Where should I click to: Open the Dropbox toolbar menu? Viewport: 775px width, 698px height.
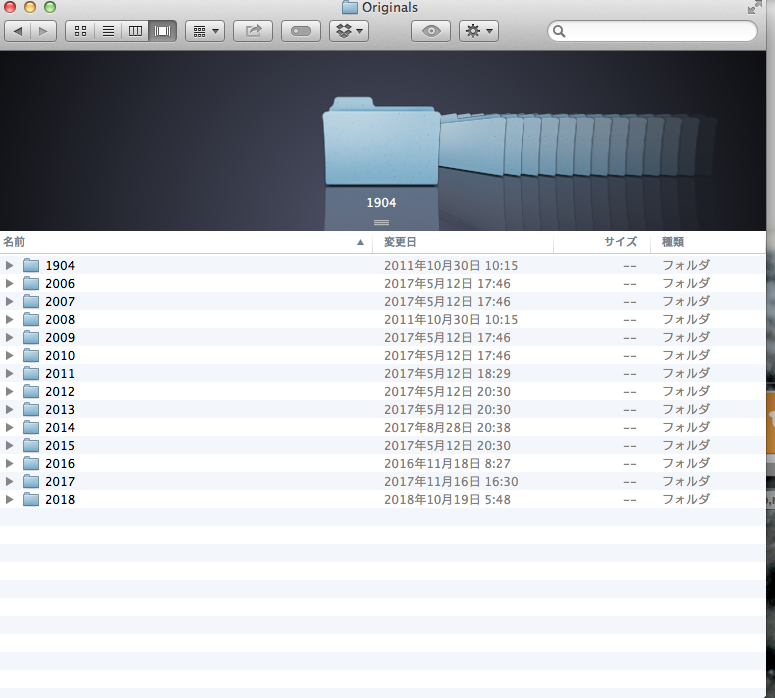click(x=349, y=31)
